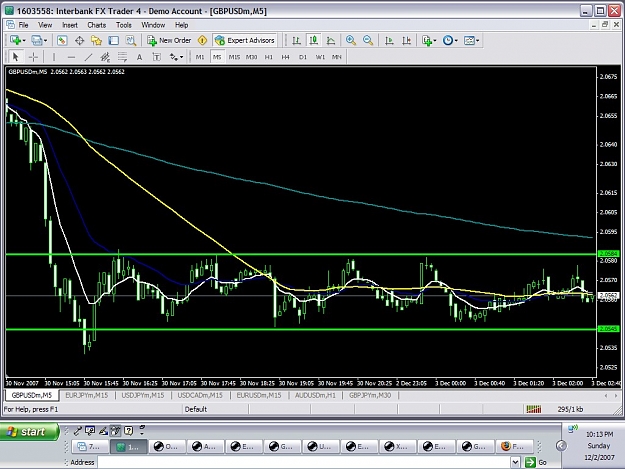The image size is (625, 469).
Task: Open the Tools menu
Action: tap(124, 25)
